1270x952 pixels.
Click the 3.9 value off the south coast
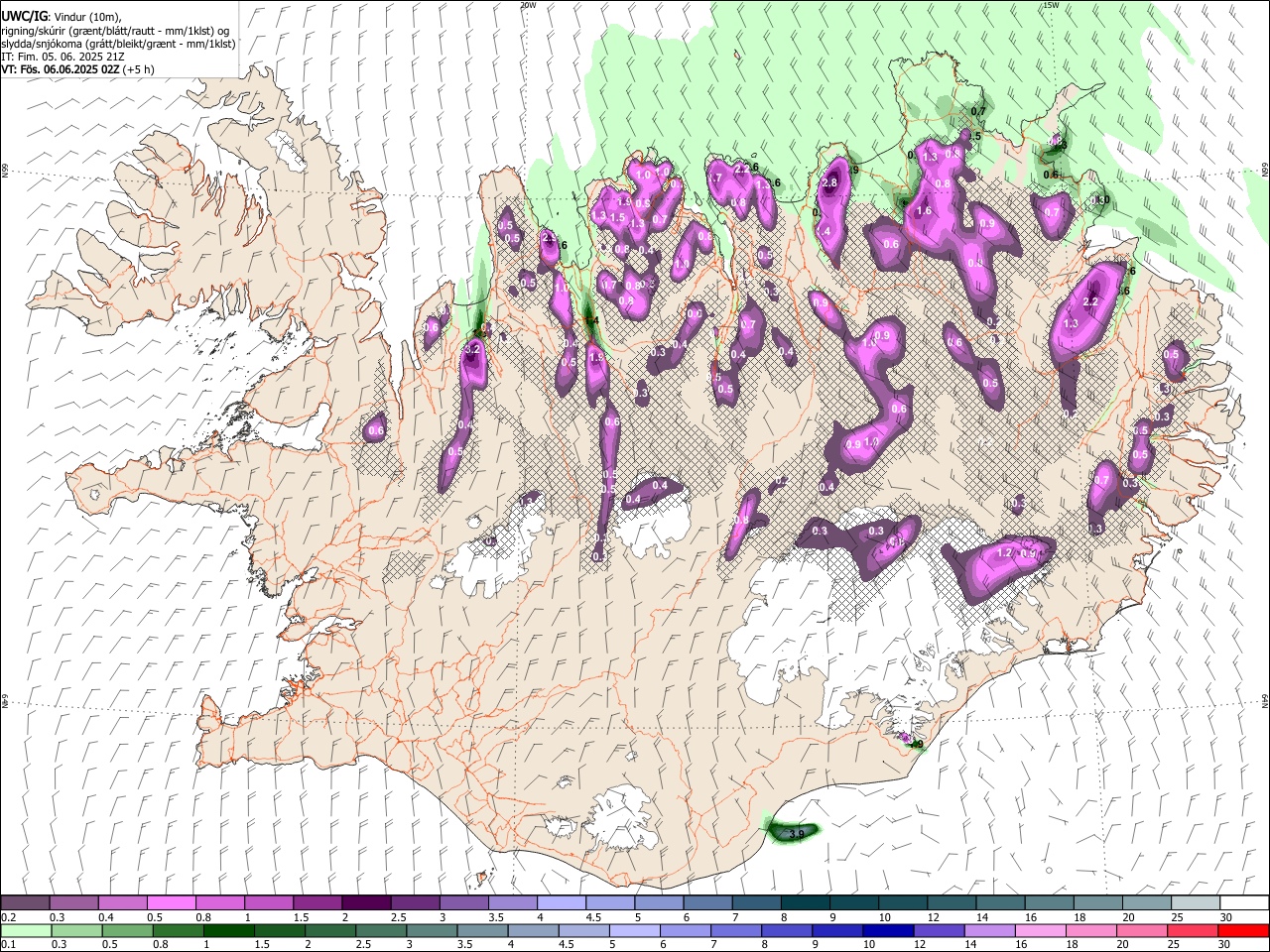pos(796,835)
